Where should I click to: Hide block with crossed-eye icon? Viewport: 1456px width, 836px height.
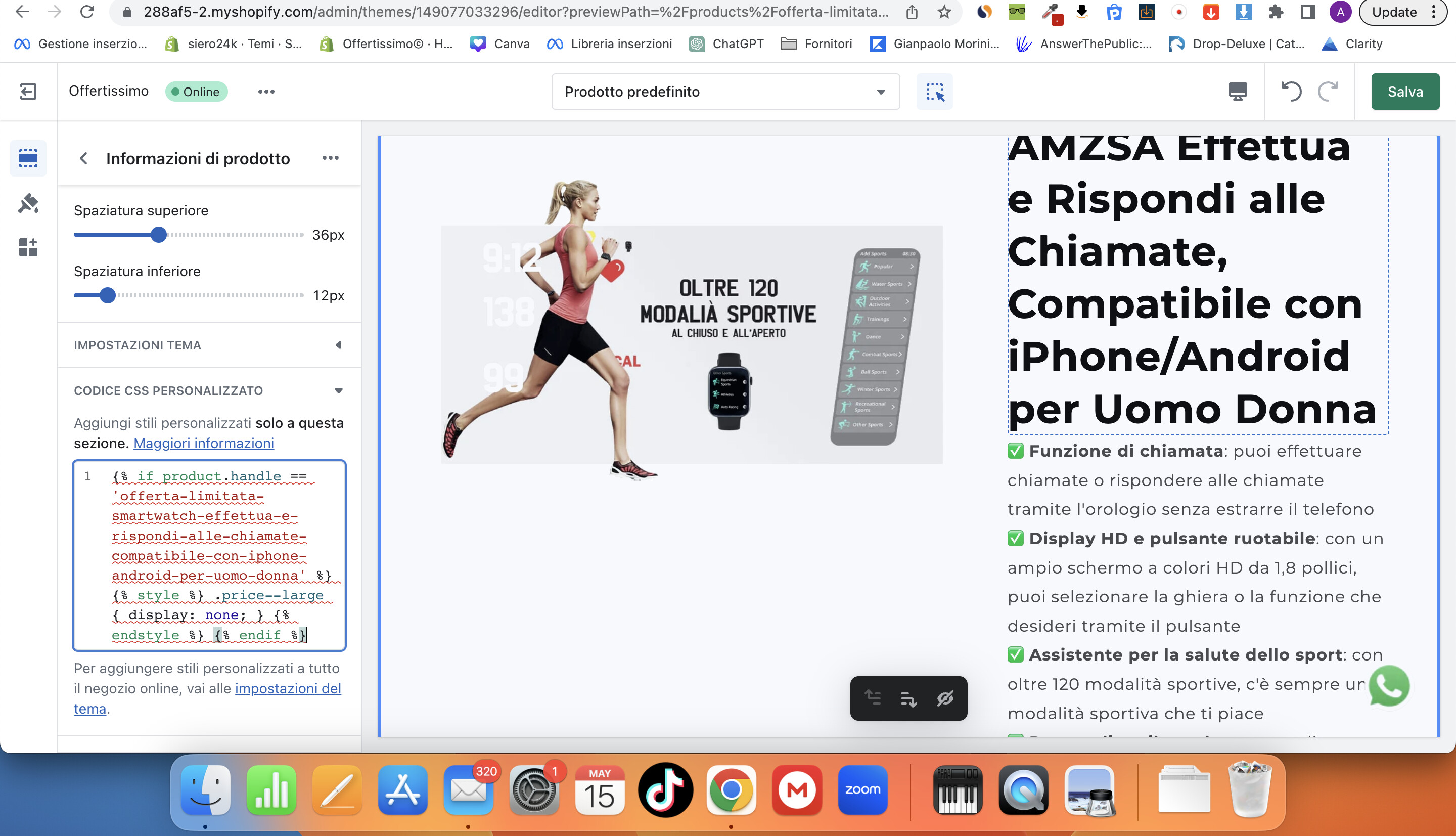(x=945, y=698)
